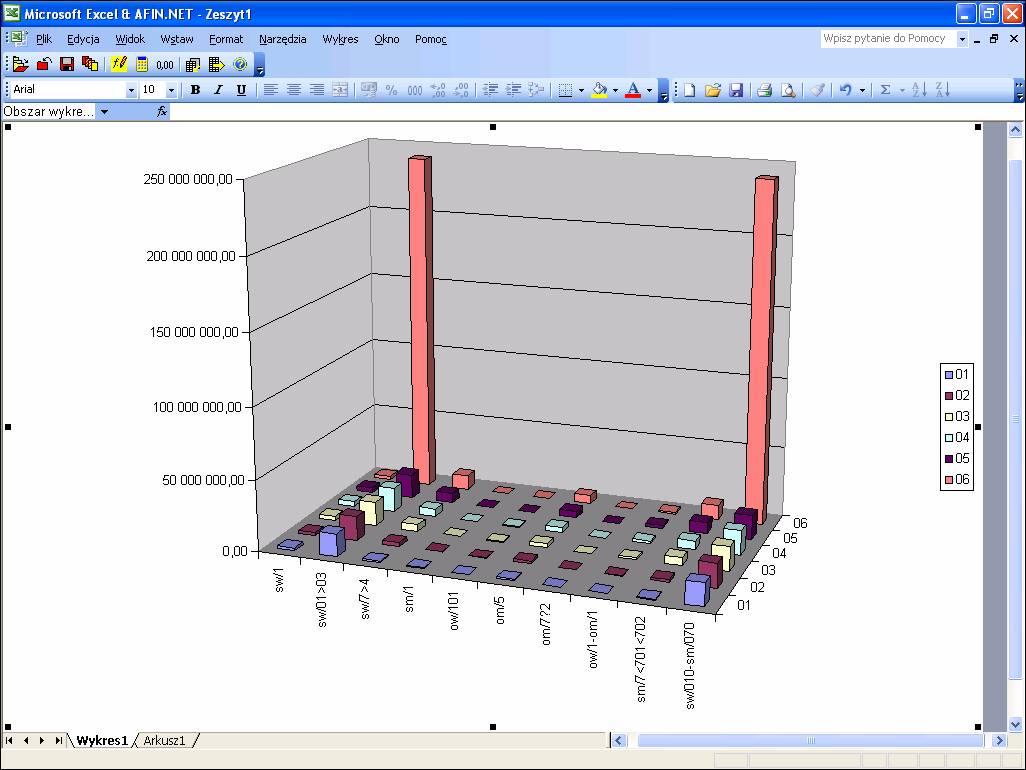
Task: Click the red unlock padlock icon
Action: point(44,64)
